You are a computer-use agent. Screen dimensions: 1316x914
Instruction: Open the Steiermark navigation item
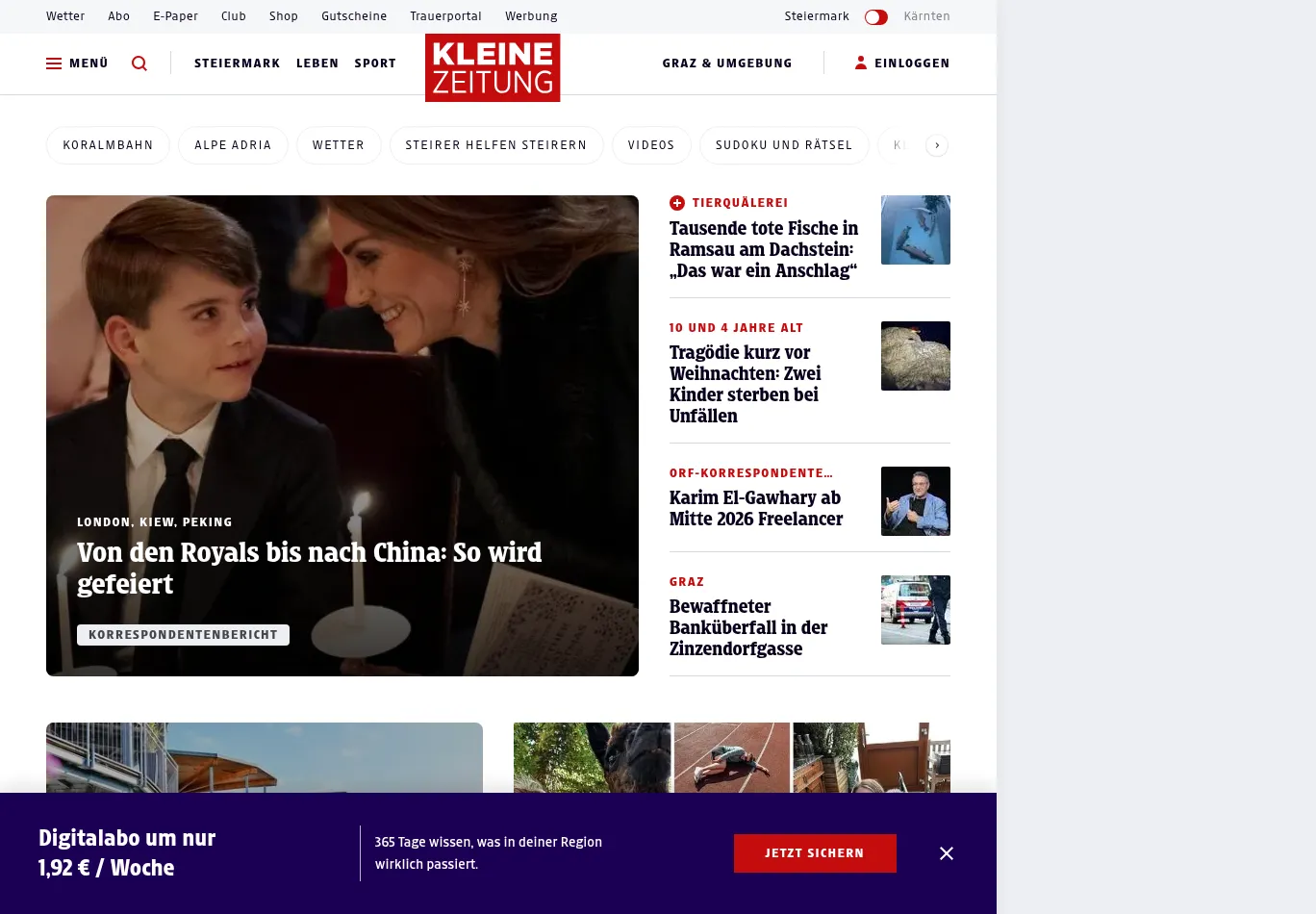pos(238,63)
